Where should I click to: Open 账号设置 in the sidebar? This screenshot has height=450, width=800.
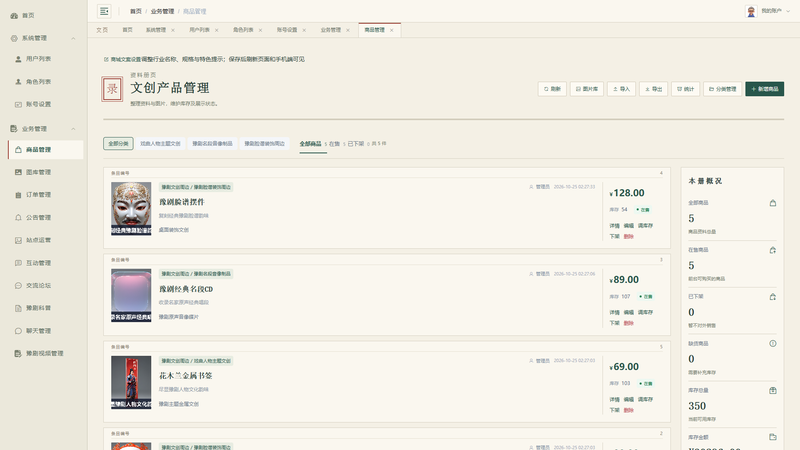tap(38, 104)
